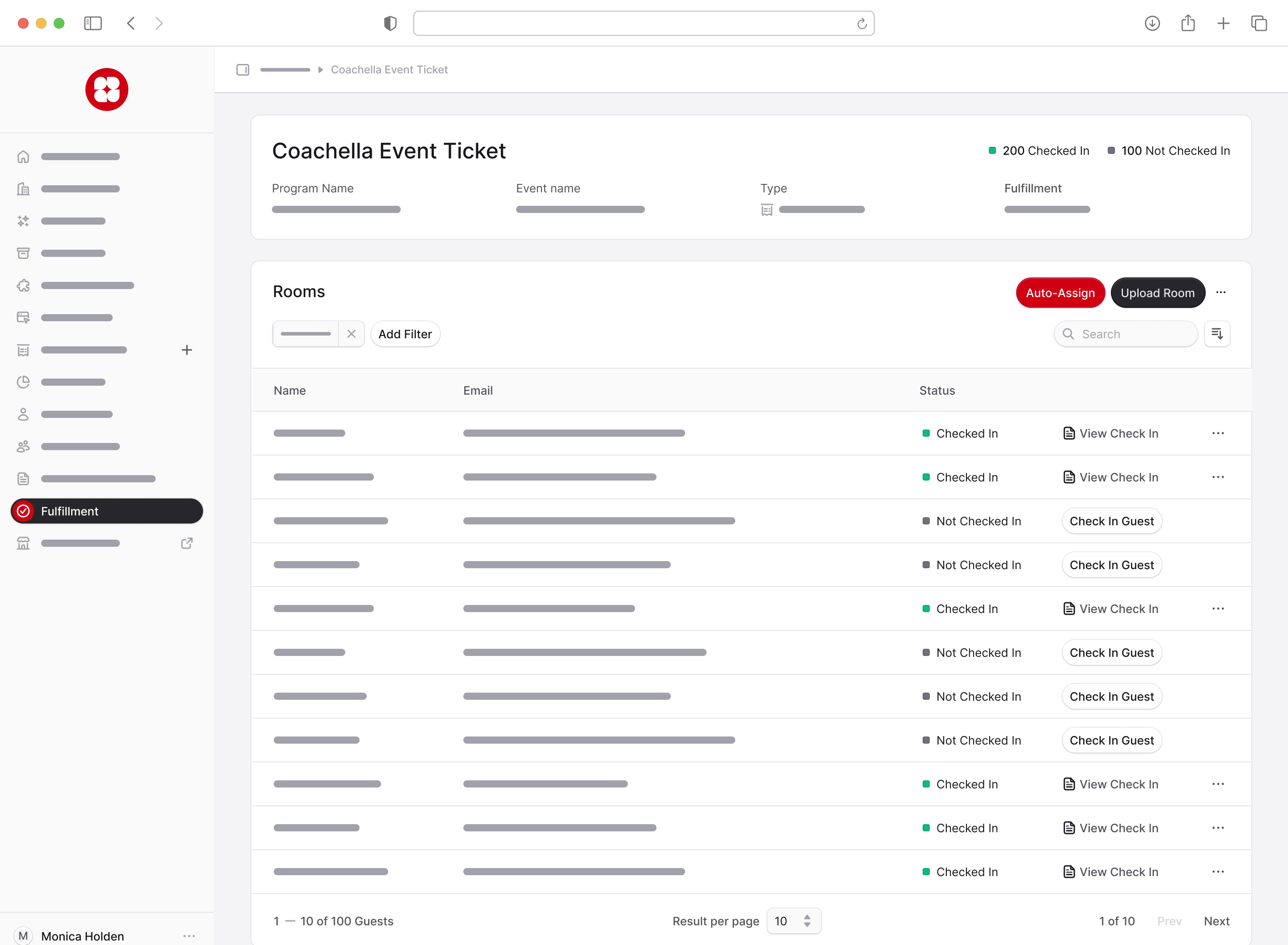Click the puzzle piece icon in sidebar
This screenshot has height=945, width=1288.
(23, 285)
